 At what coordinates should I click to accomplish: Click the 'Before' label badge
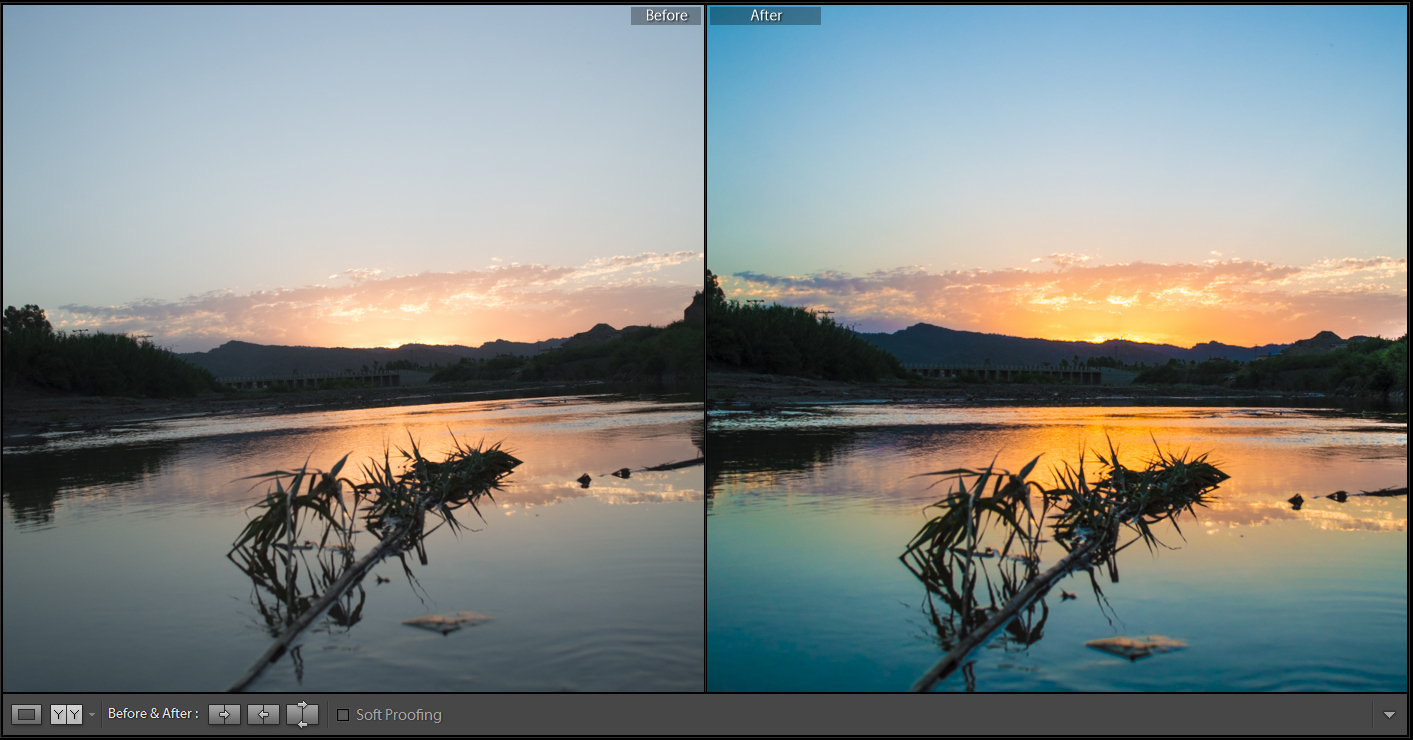coord(666,16)
